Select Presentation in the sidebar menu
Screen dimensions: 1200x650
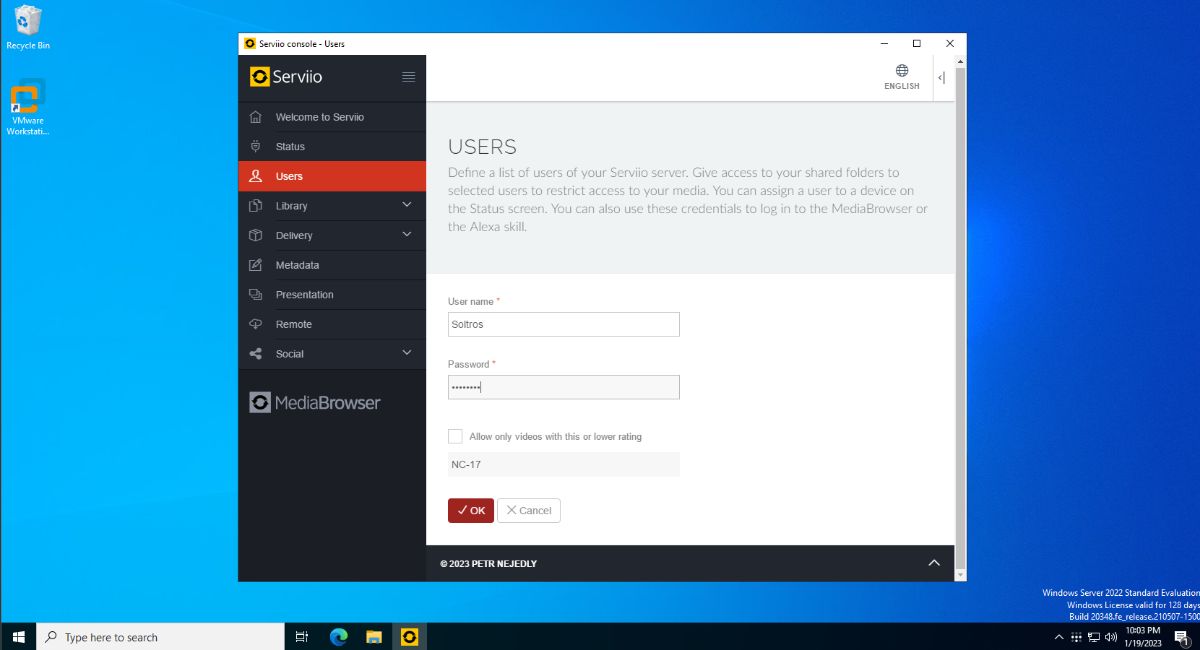pos(303,294)
